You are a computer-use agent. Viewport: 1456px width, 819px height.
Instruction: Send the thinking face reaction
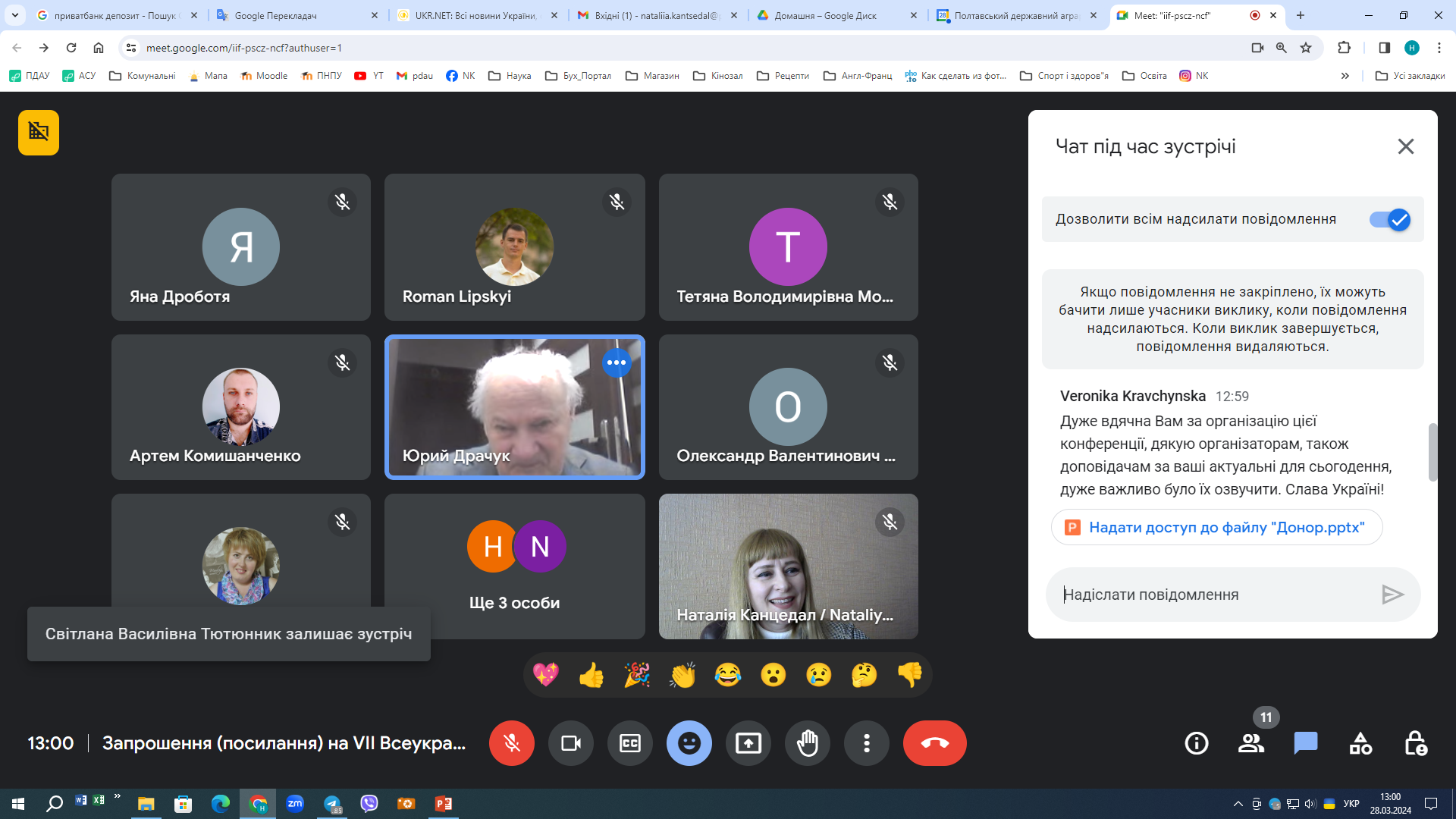point(864,675)
